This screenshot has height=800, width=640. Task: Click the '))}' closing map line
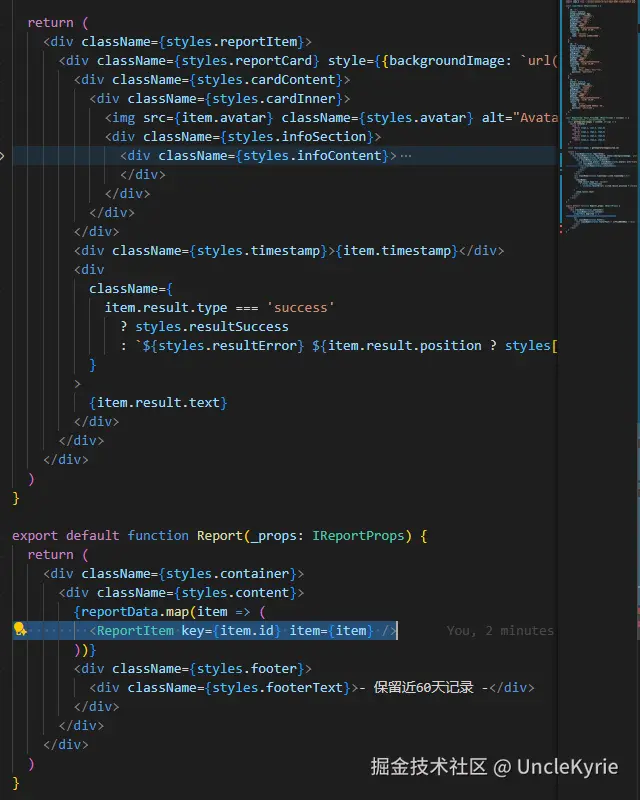tap(85, 649)
